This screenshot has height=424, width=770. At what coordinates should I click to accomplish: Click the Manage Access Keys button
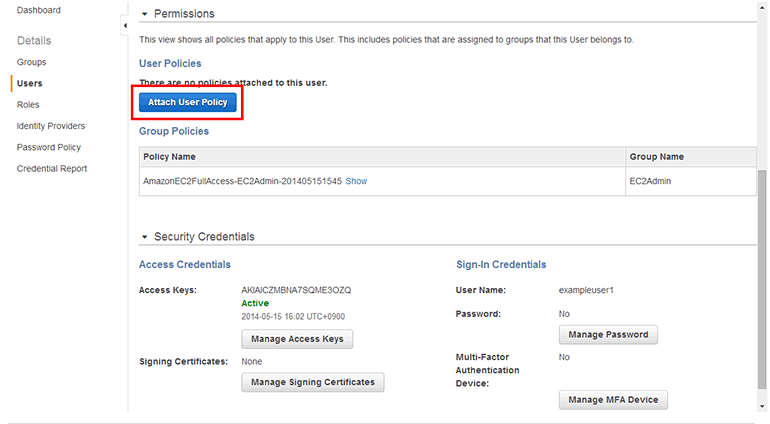[x=297, y=339]
